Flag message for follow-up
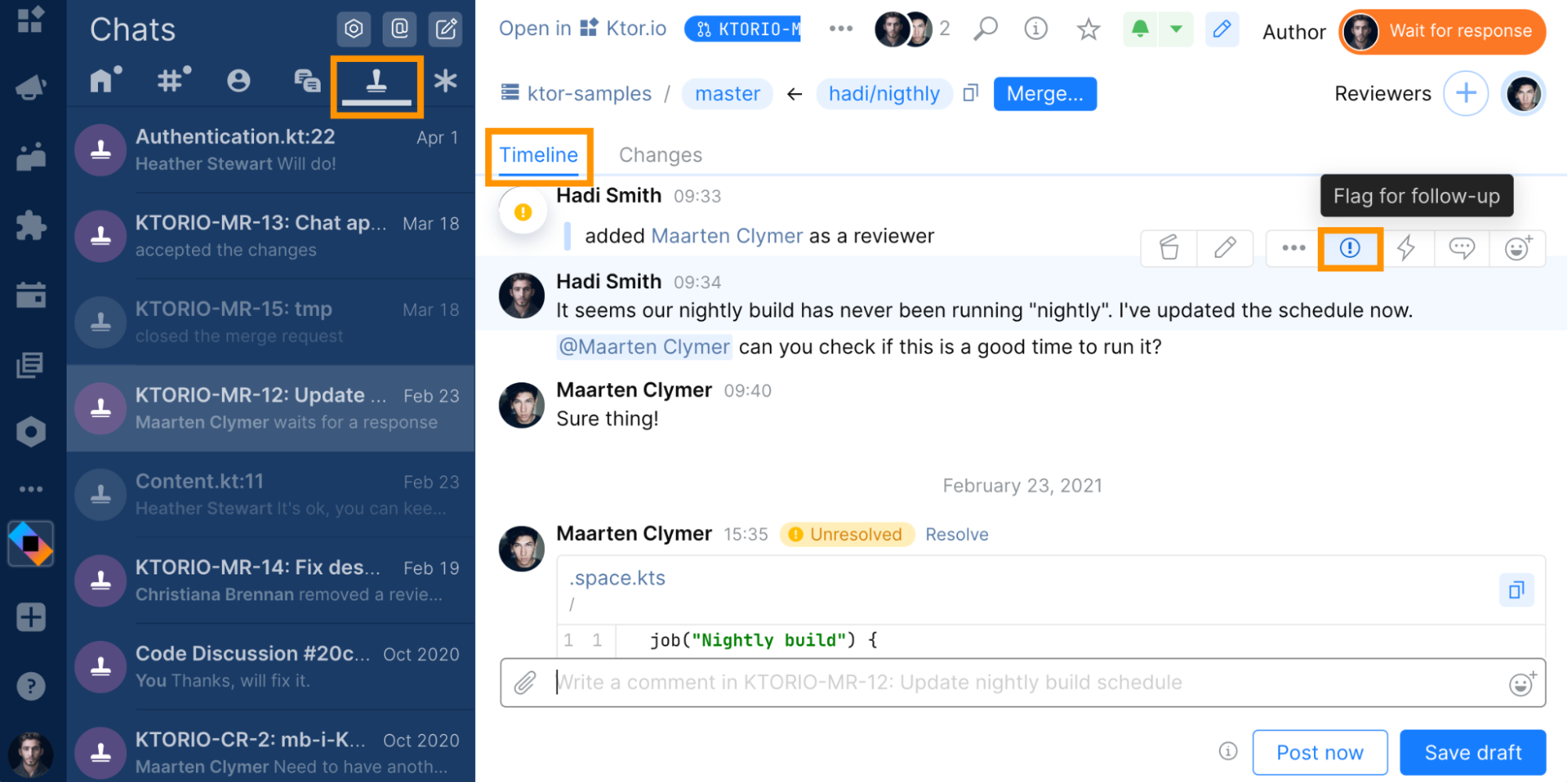This screenshot has height=782, width=1568. tap(1350, 248)
